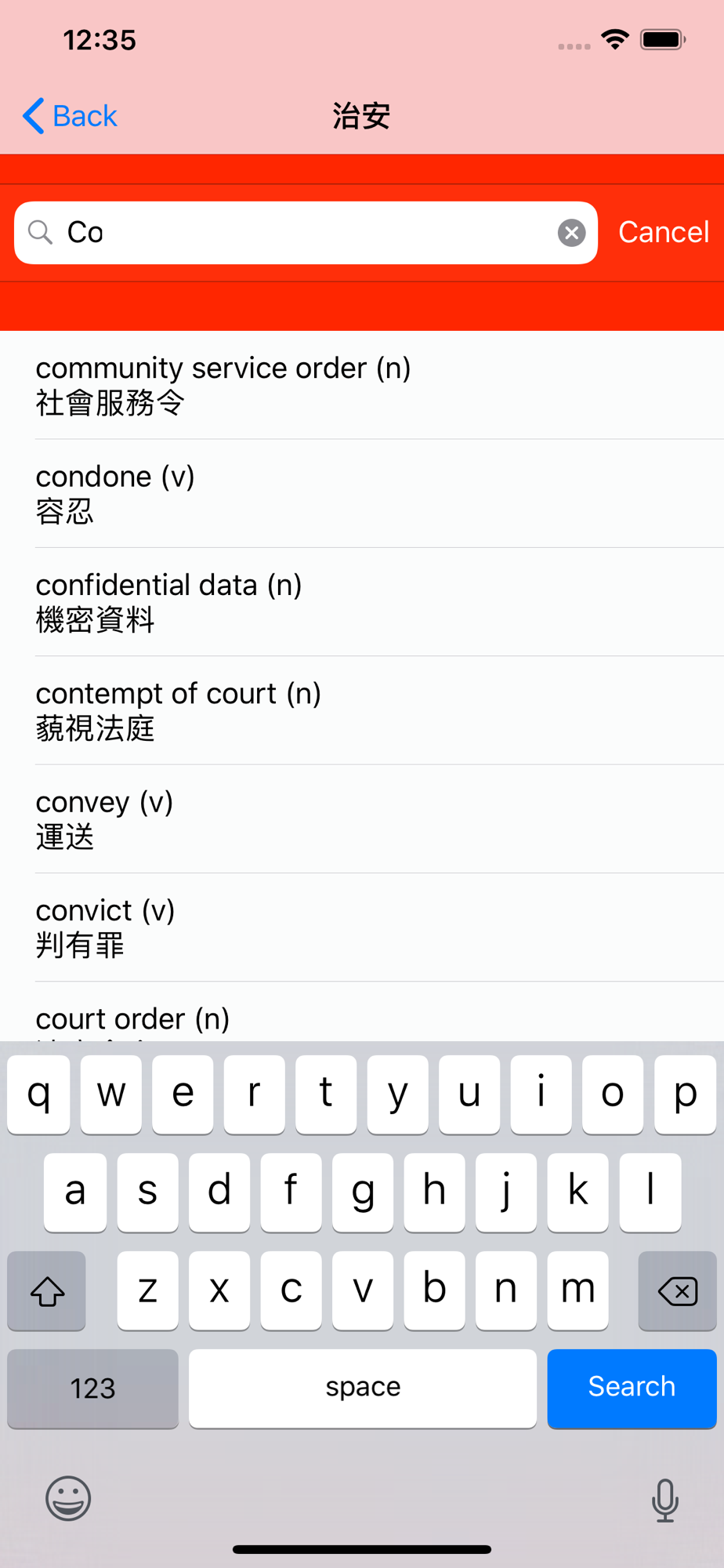724x1568 pixels.
Task: Tap the backspace delete key
Action: pos(678,1290)
